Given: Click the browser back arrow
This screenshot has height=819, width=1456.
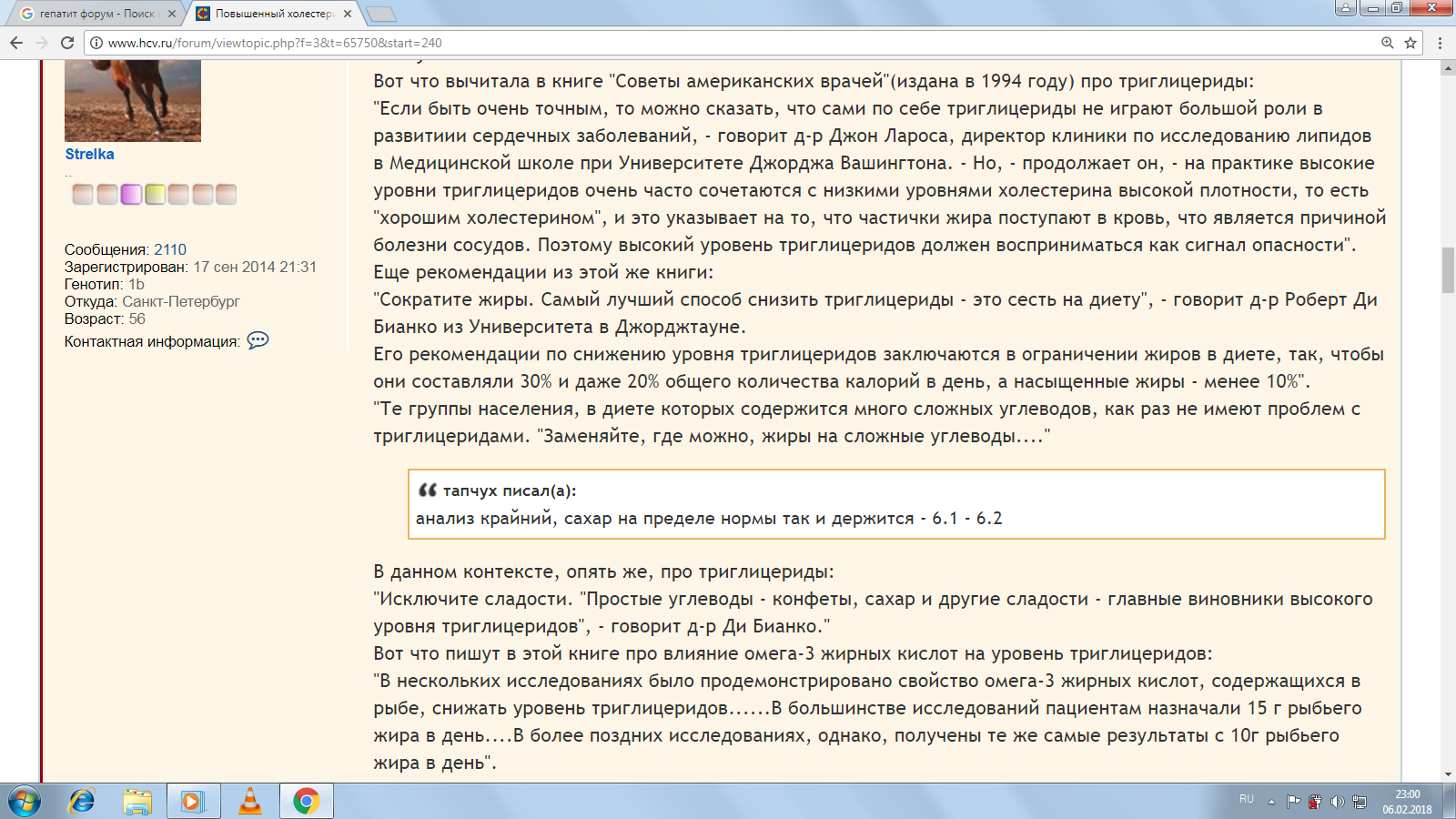Looking at the screenshot, I should click(x=16, y=43).
